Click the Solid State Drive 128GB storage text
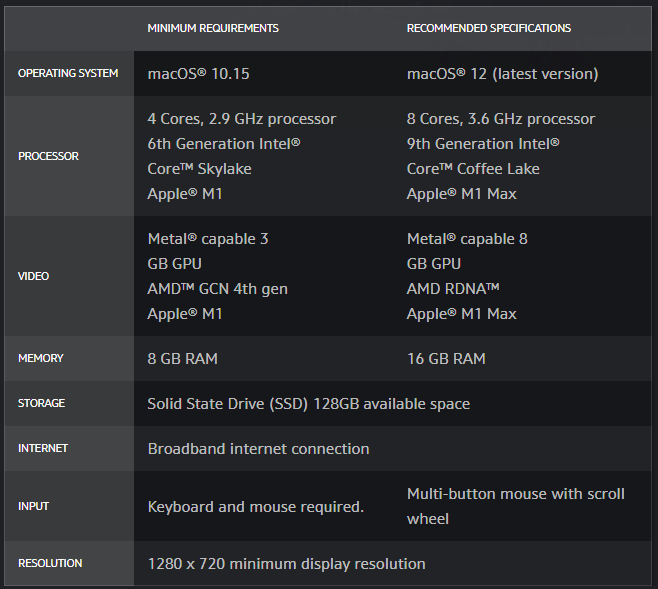 (x=308, y=404)
